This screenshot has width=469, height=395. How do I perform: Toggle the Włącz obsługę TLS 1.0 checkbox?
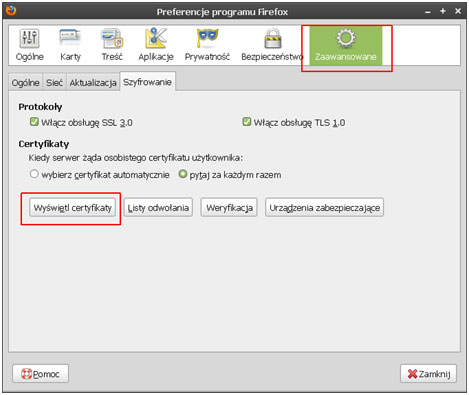pyautogui.click(x=247, y=122)
